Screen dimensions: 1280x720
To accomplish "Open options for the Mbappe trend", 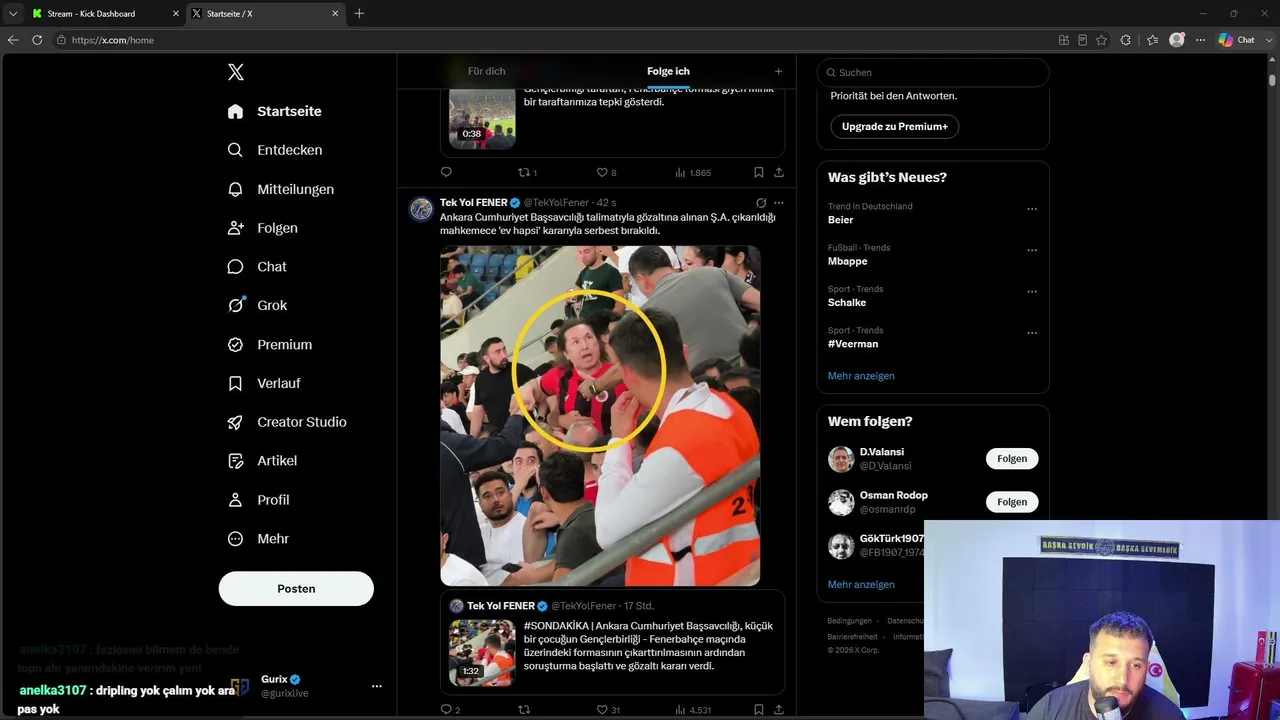I will [1032, 250].
